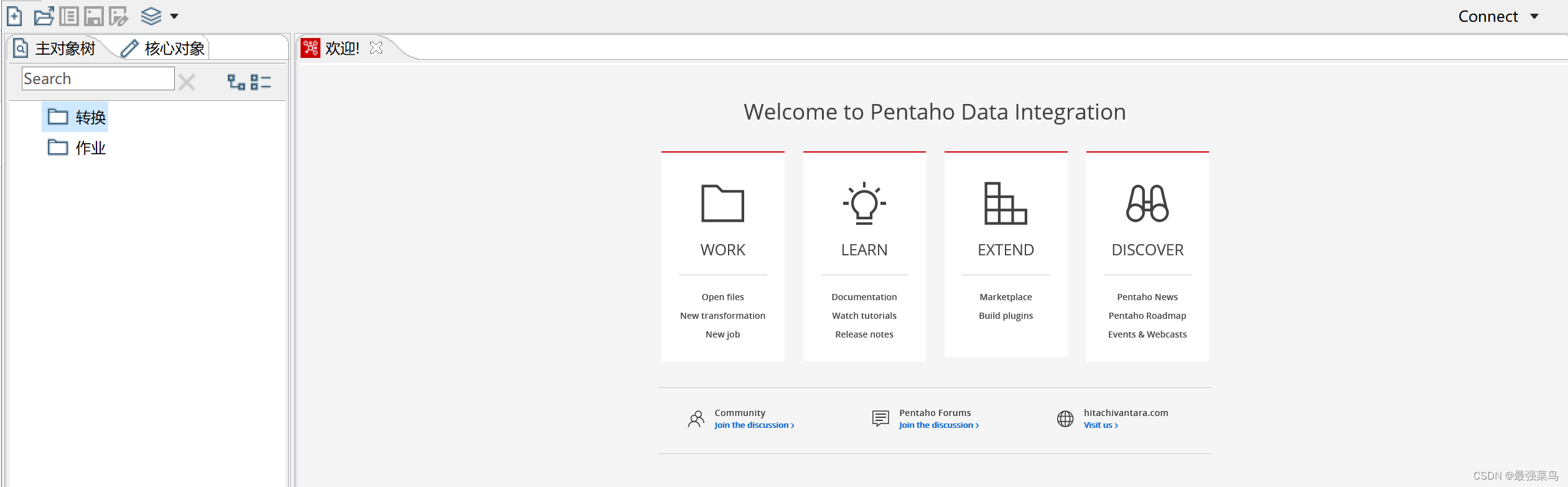Screen dimensions: 1568x487
Task: Click the 核心对象 tab pencil icon
Action: tap(129, 48)
